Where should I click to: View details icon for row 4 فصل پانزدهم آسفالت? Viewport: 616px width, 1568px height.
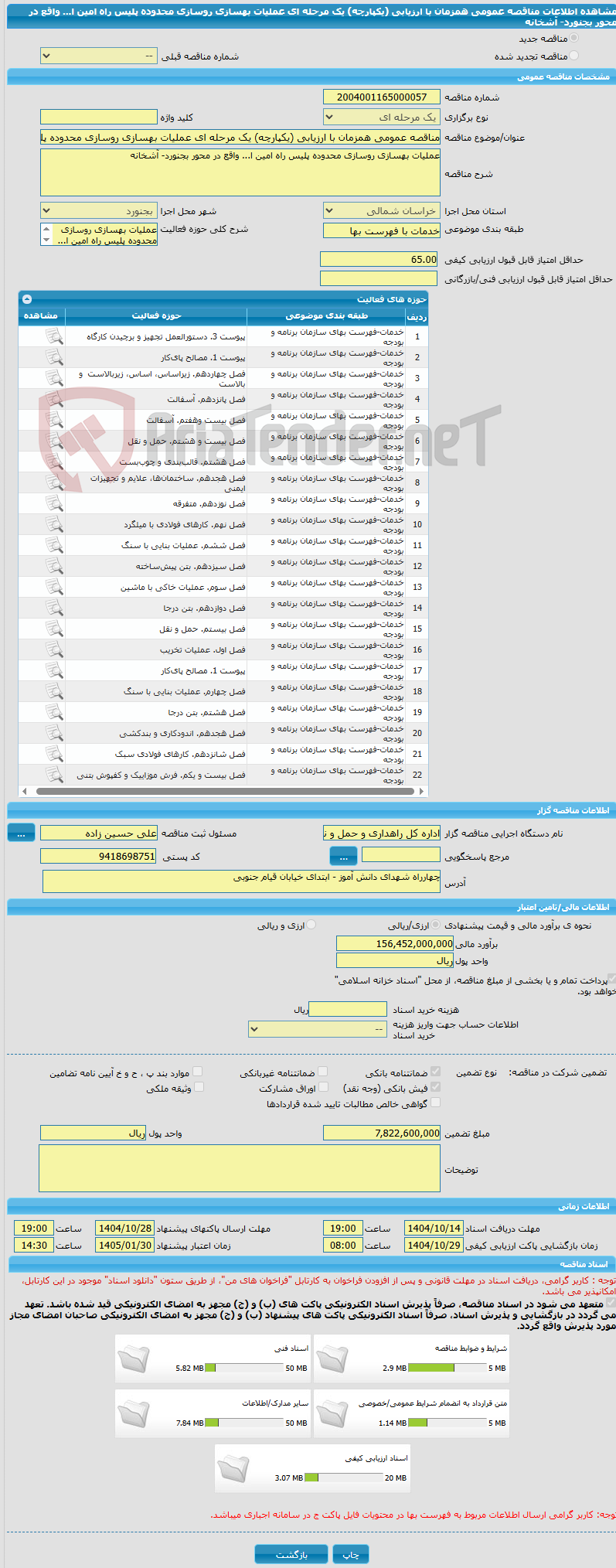click(x=53, y=399)
